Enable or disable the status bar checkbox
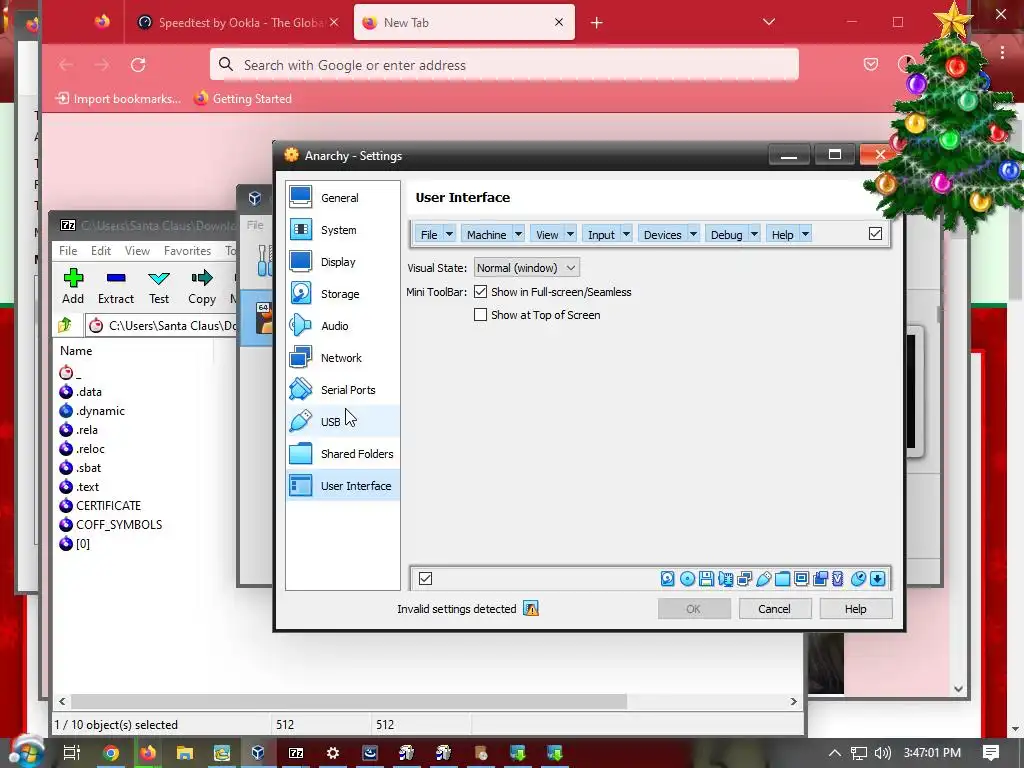The width and height of the screenshot is (1024, 768). (x=425, y=579)
